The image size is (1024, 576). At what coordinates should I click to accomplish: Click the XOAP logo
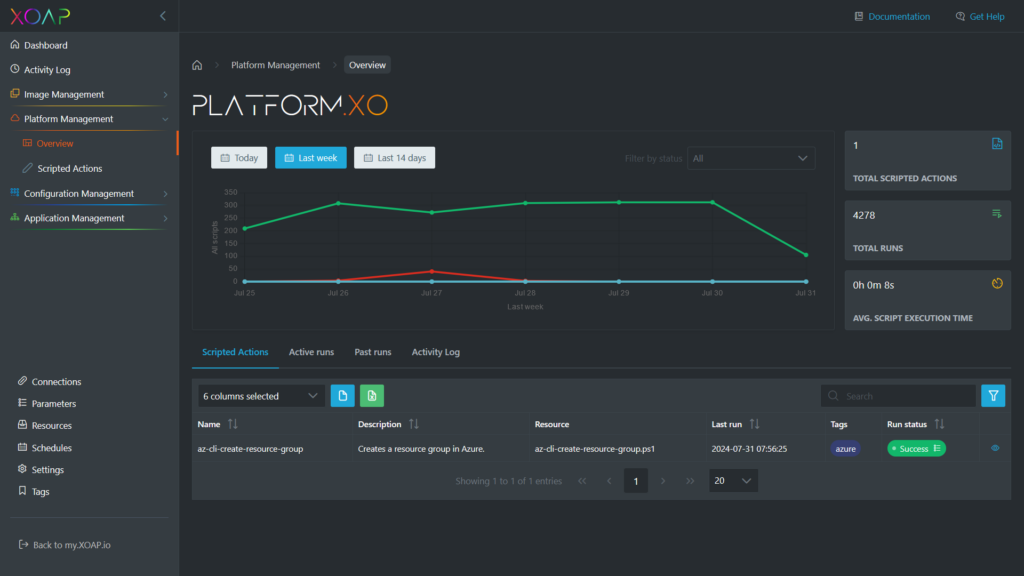pyautogui.click(x=40, y=16)
